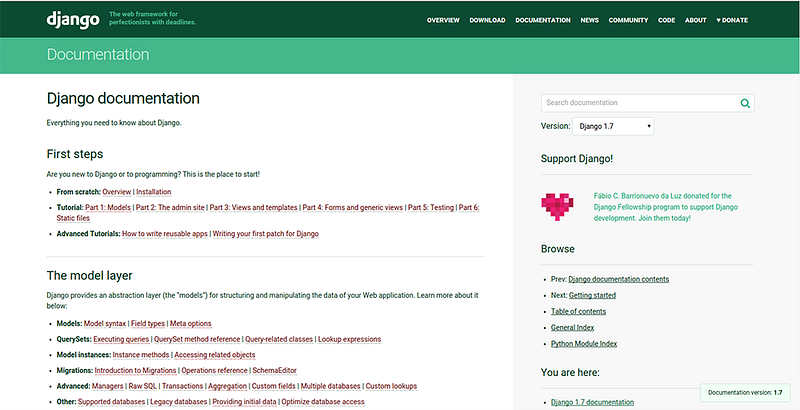Image resolution: width=800 pixels, height=410 pixels.
Task: Open the From scratch Overview link
Action: 117,192
